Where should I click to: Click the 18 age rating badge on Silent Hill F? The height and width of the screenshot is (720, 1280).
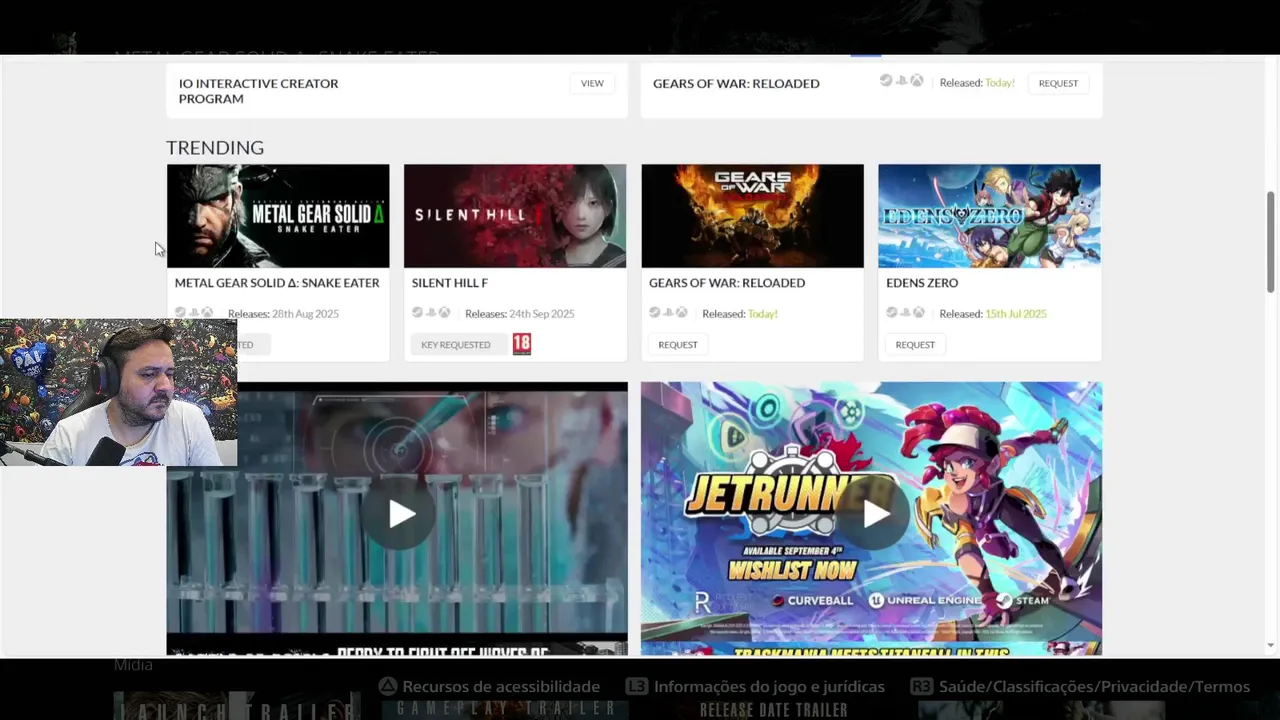(x=521, y=344)
